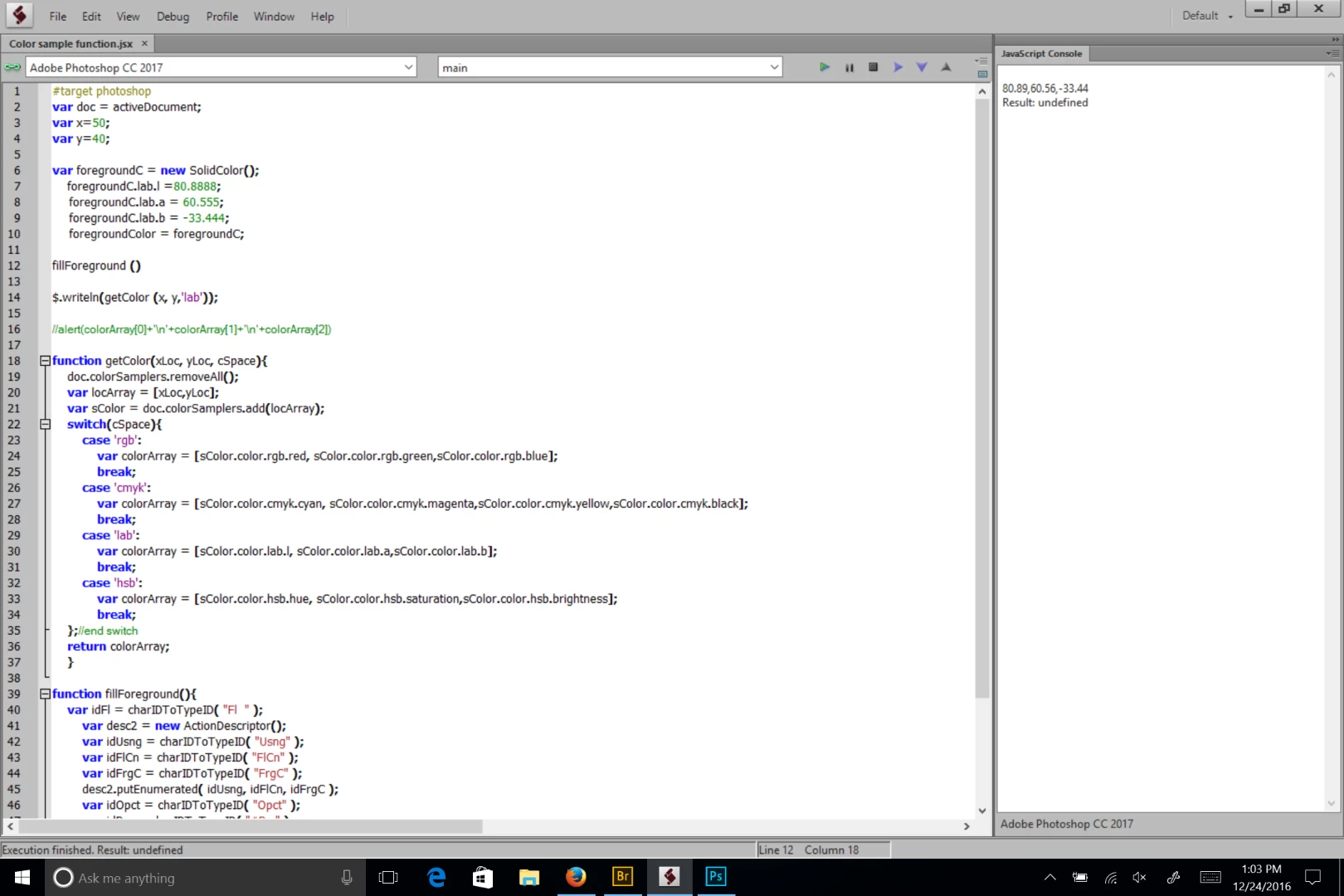Show hidden tray icons chevron
Screen dimensions: 1344x896
(x=1049, y=877)
